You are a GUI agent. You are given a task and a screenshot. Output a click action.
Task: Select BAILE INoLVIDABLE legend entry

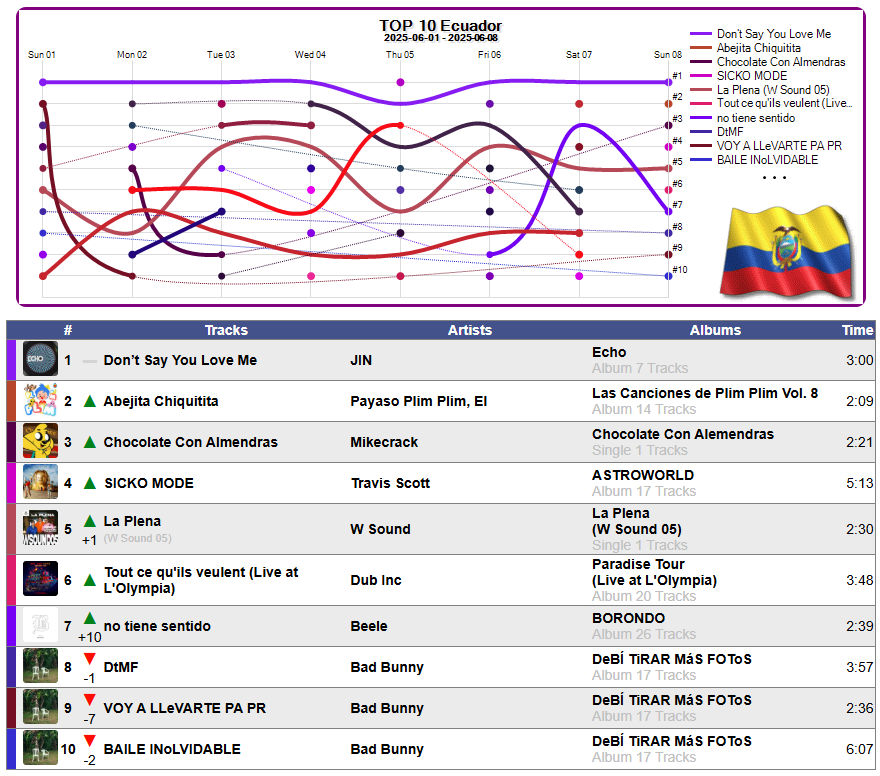pos(754,160)
